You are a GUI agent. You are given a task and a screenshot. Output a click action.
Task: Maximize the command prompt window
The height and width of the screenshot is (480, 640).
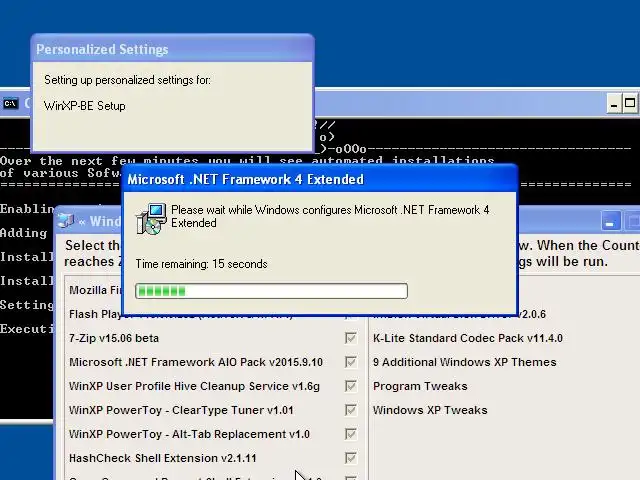click(x=629, y=103)
